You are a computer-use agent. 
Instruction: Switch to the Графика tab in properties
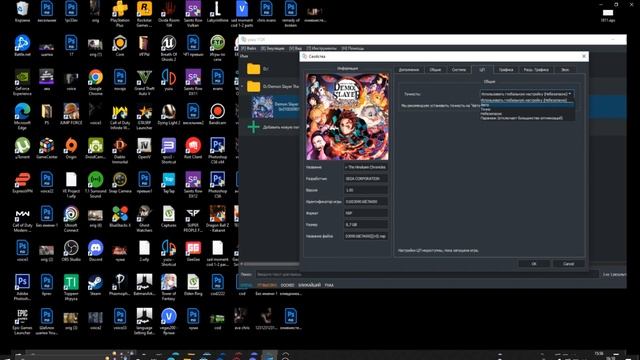[x=506, y=70]
